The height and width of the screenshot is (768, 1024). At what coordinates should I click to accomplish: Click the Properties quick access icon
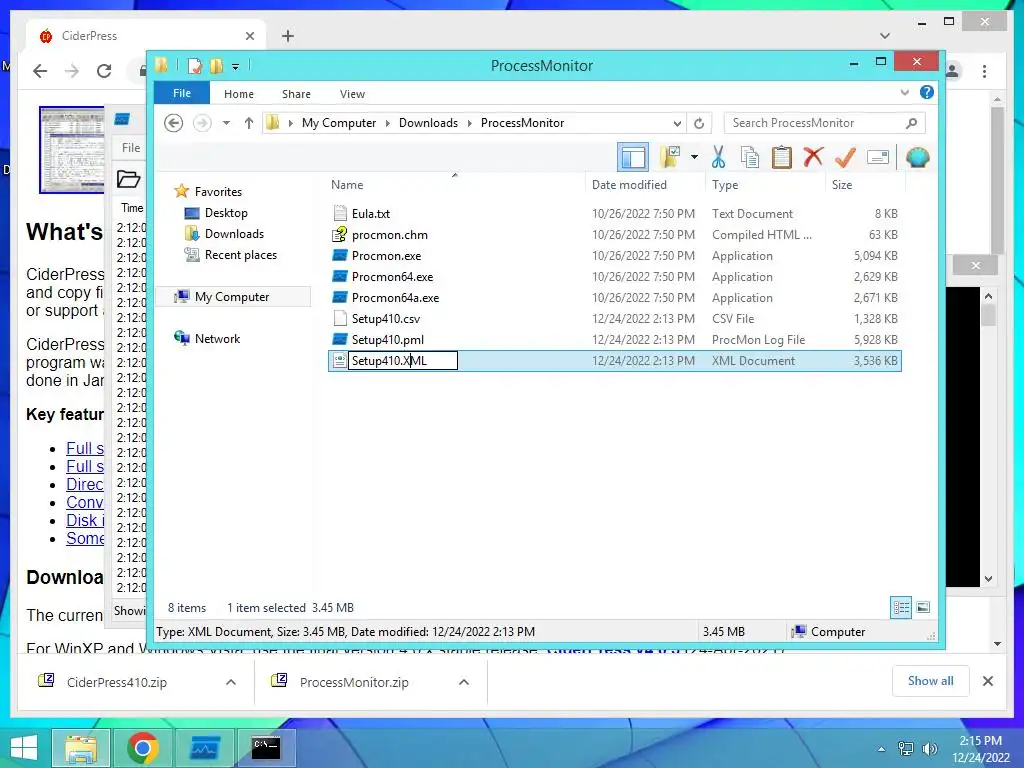pos(194,66)
